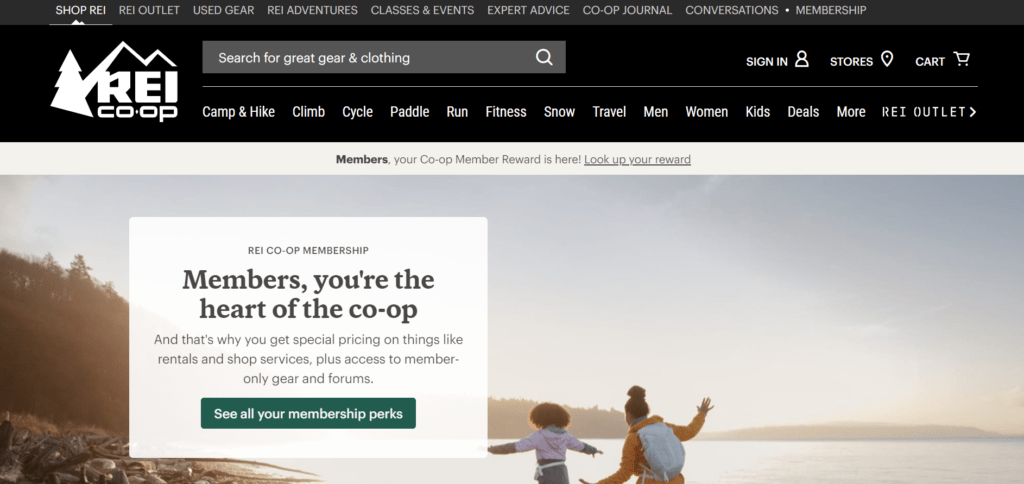Switch to the Used Gear tab

[223, 10]
